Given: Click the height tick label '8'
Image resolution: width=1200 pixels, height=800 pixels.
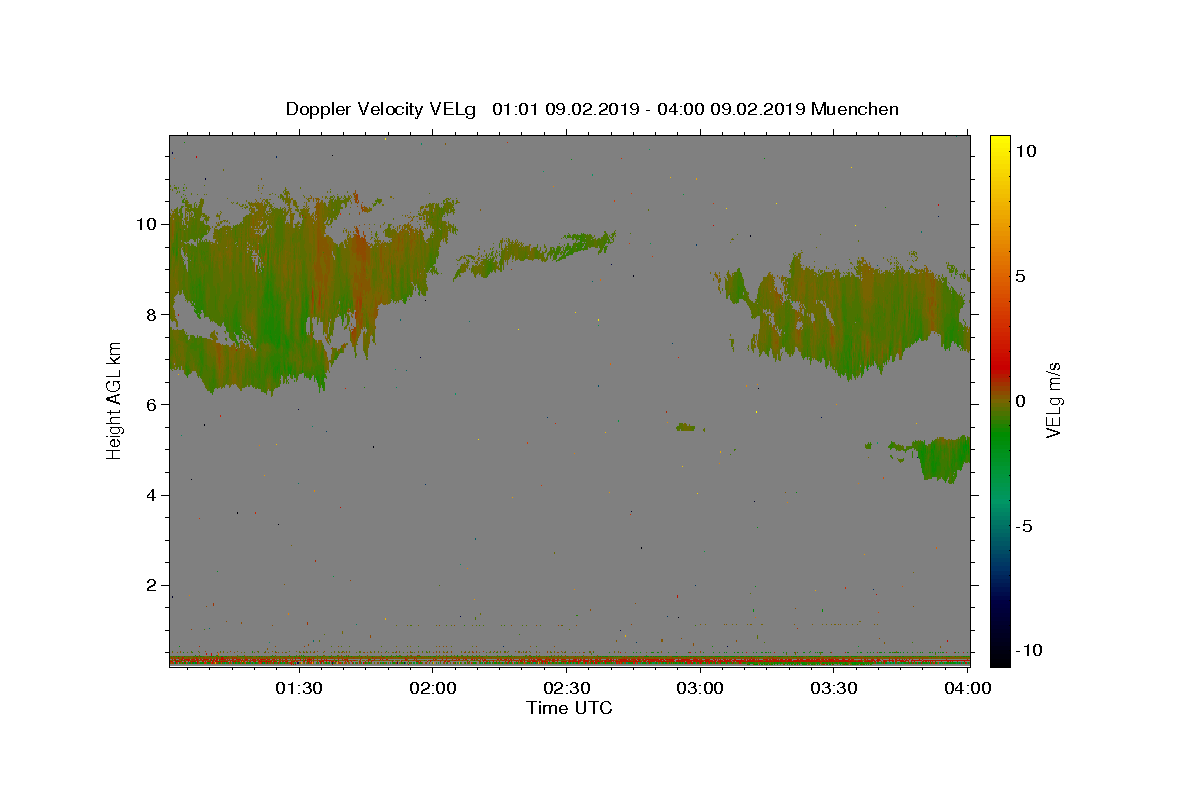Looking at the screenshot, I should coord(152,314).
